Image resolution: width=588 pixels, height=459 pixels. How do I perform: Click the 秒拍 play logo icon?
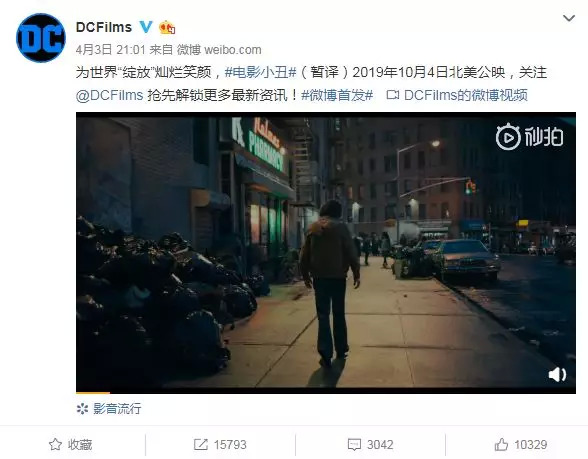(x=508, y=136)
